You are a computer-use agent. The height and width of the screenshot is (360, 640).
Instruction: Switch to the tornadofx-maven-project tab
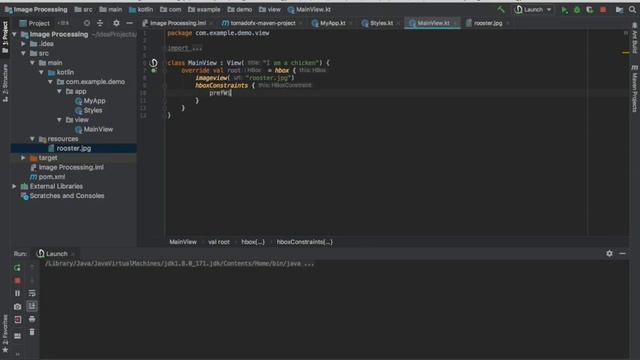(262, 23)
